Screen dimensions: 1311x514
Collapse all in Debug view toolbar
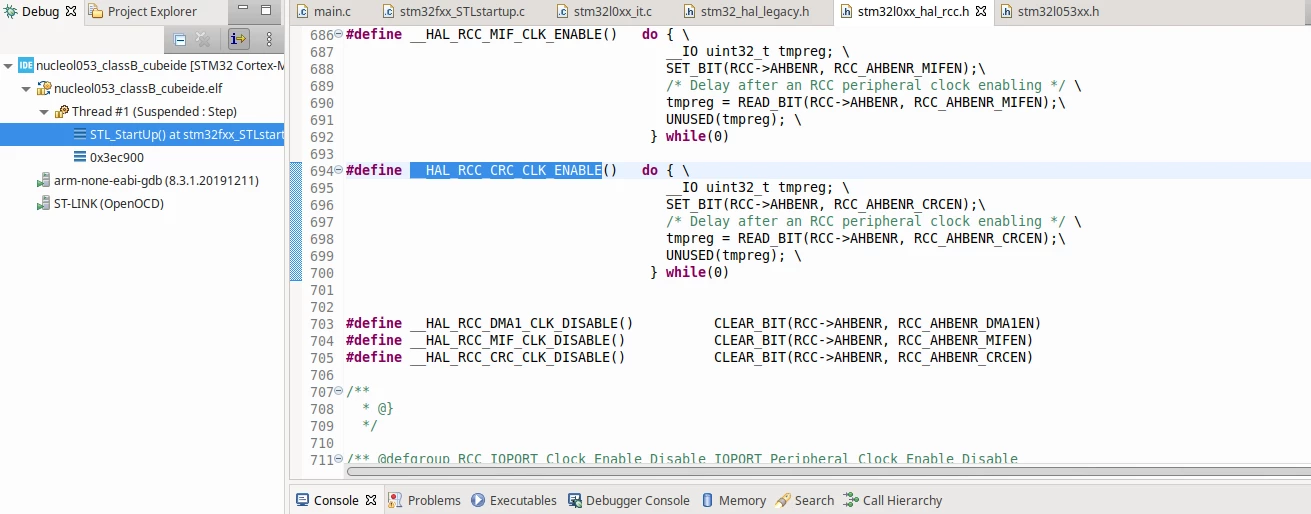point(180,40)
